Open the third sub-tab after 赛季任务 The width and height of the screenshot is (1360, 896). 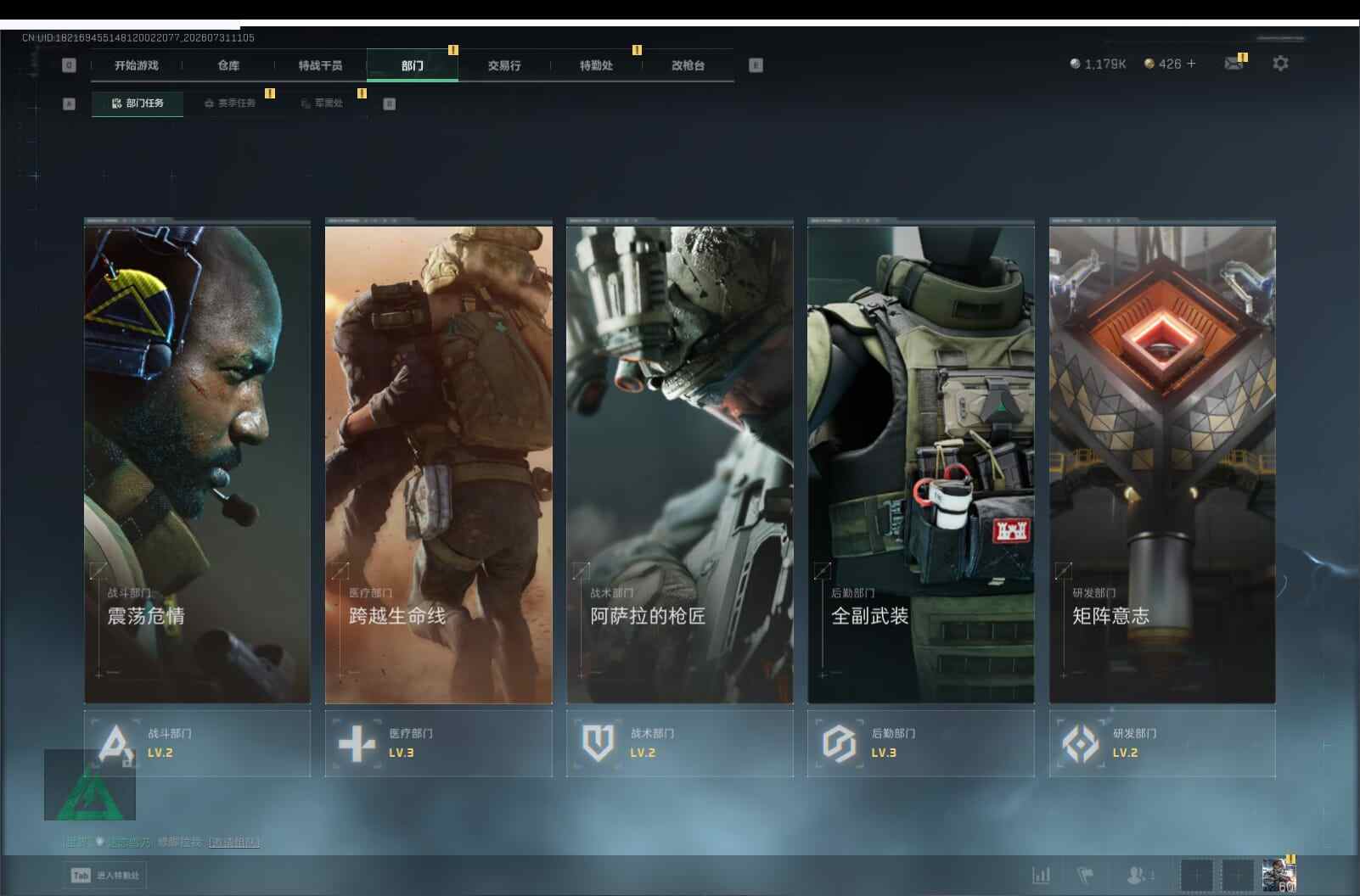(322, 104)
